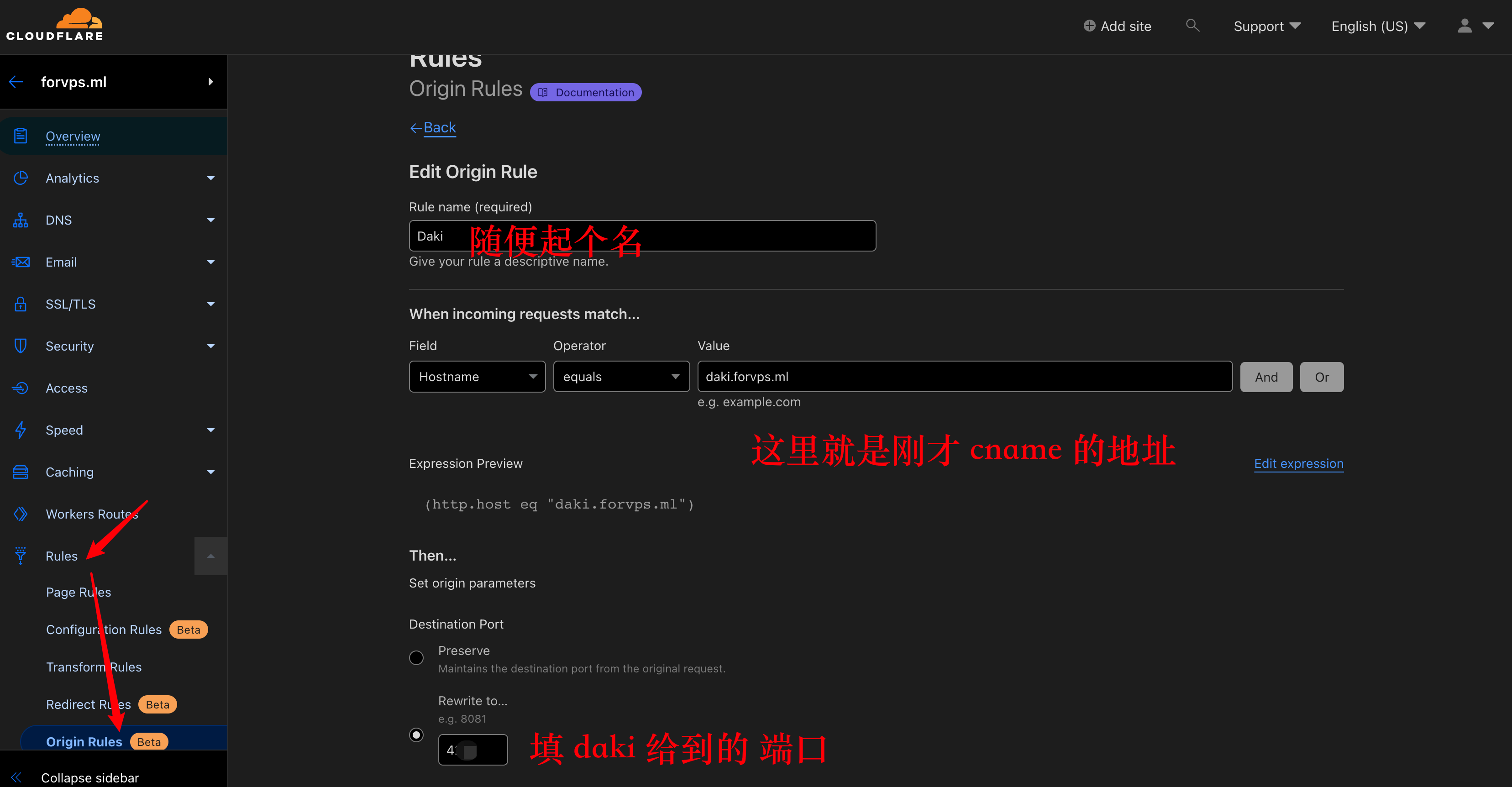The width and height of the screenshot is (1512, 787).
Task: Click the Cloudflare logo
Action: point(55,25)
